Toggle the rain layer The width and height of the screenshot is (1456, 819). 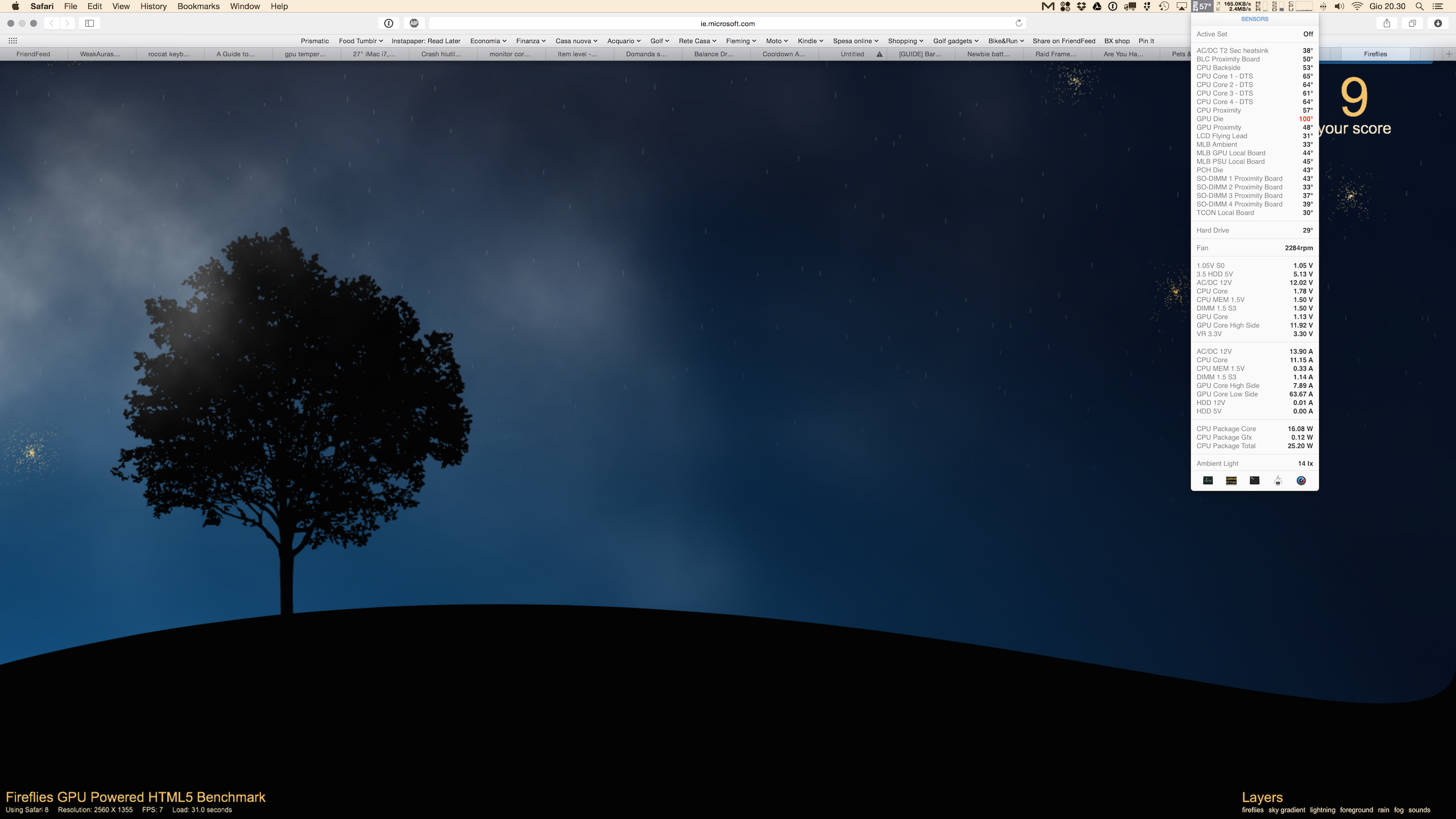click(x=1383, y=810)
